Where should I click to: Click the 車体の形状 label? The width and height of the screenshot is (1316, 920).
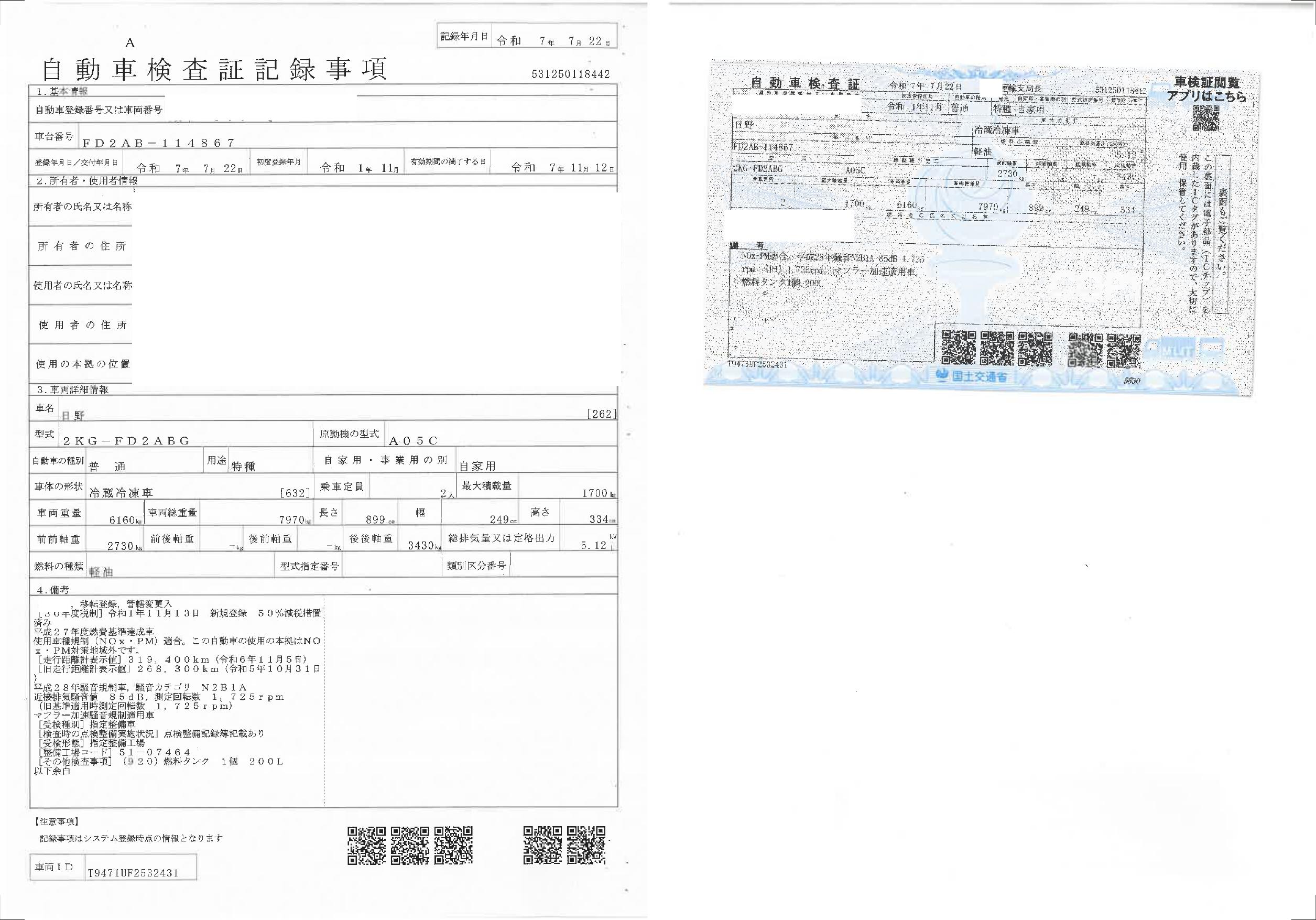59,486
